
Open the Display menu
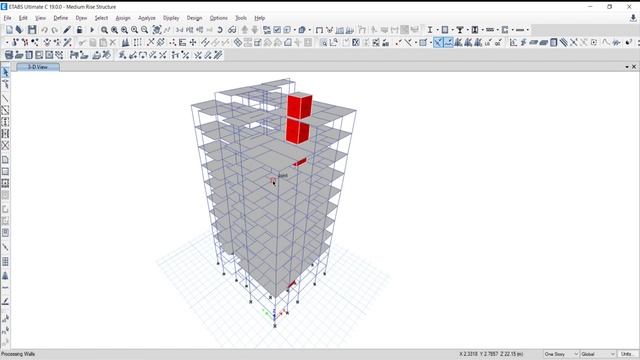tap(171, 18)
